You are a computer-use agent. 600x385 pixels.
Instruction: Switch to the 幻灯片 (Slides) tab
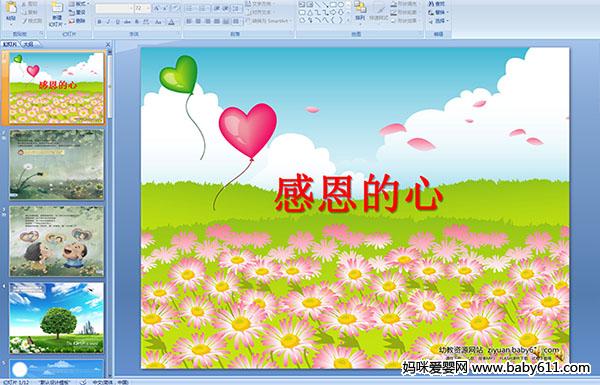click(10, 44)
